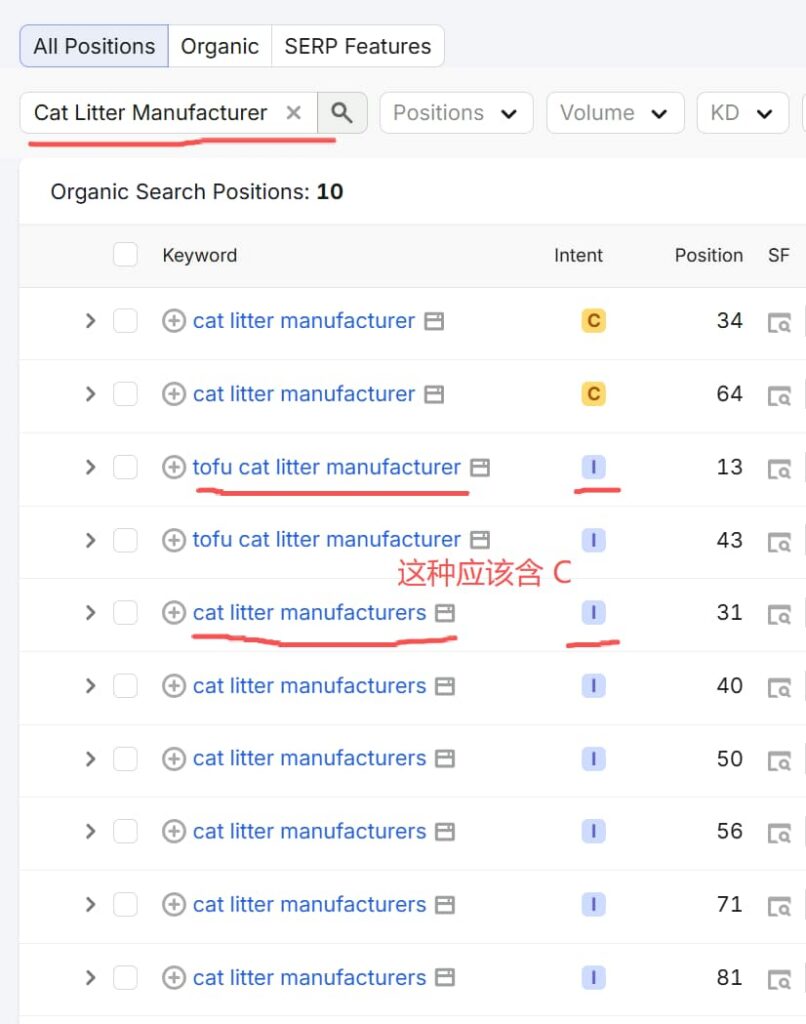The height and width of the screenshot is (1024, 806).
Task: Add the position 13 tofu keyword to list
Action: [174, 468]
